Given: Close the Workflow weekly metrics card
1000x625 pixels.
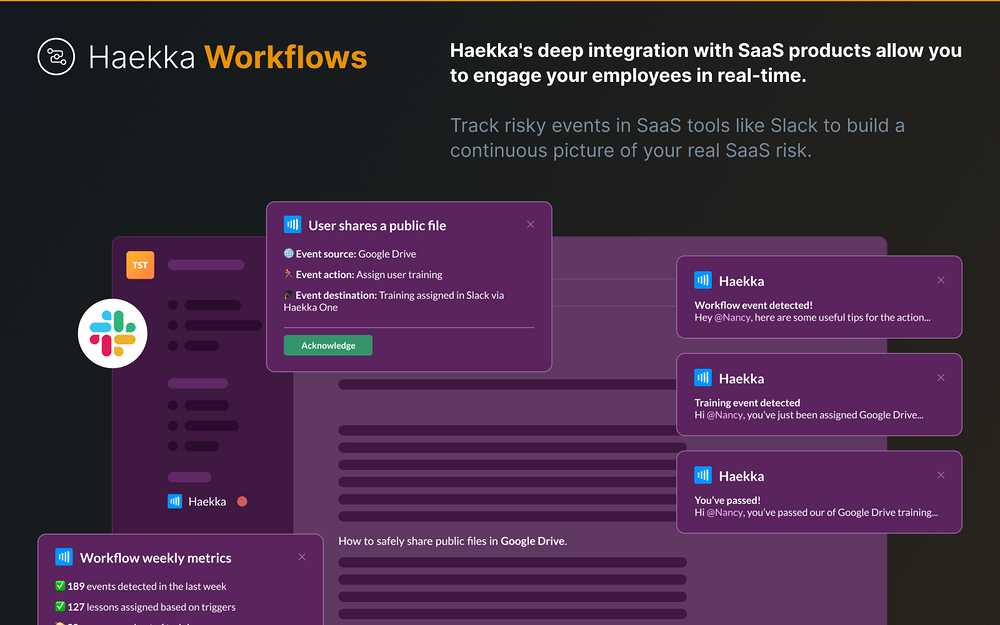Looking at the screenshot, I should [302, 557].
